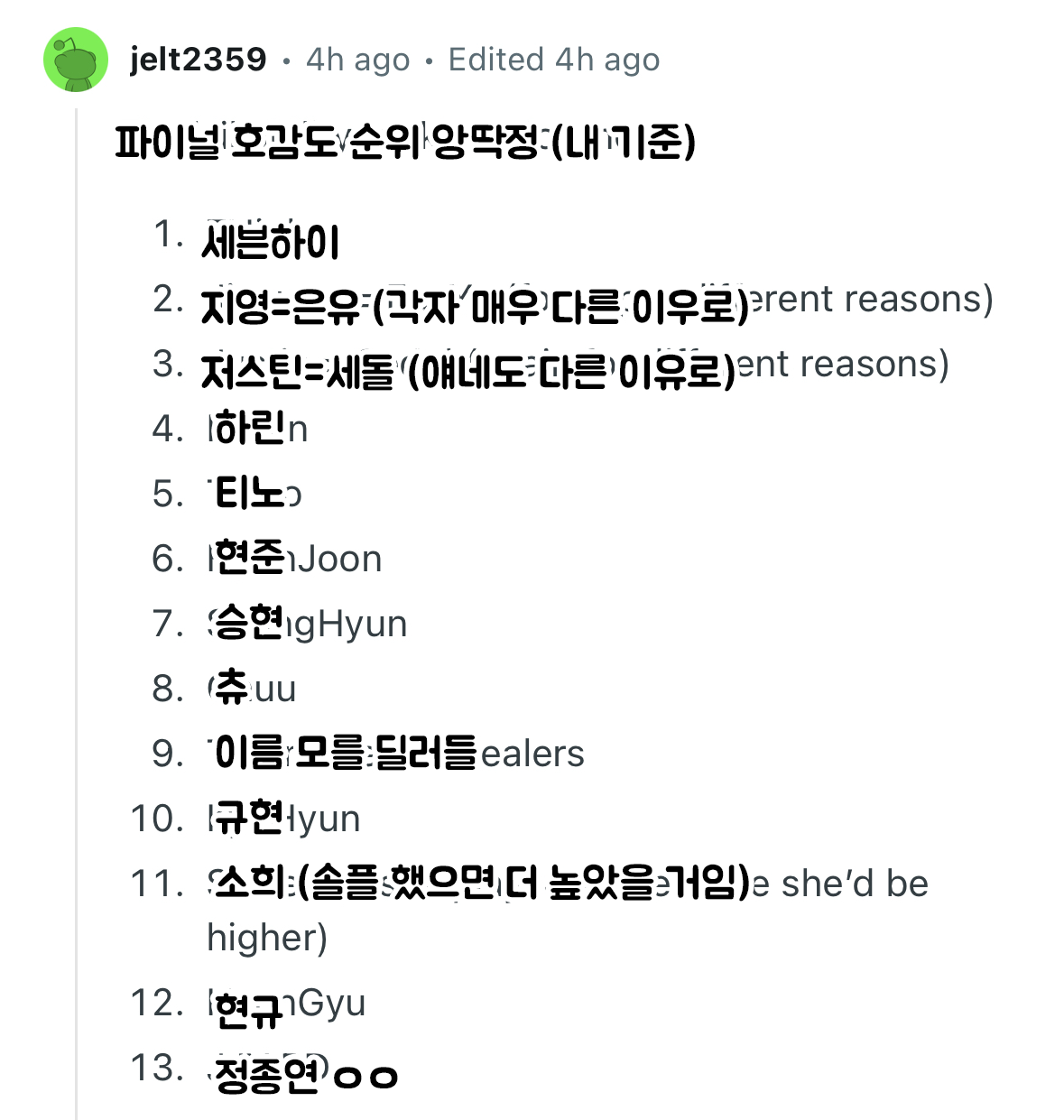
Task: Click list item 2 "지영=은유" text
Action: pyautogui.click(x=280, y=307)
